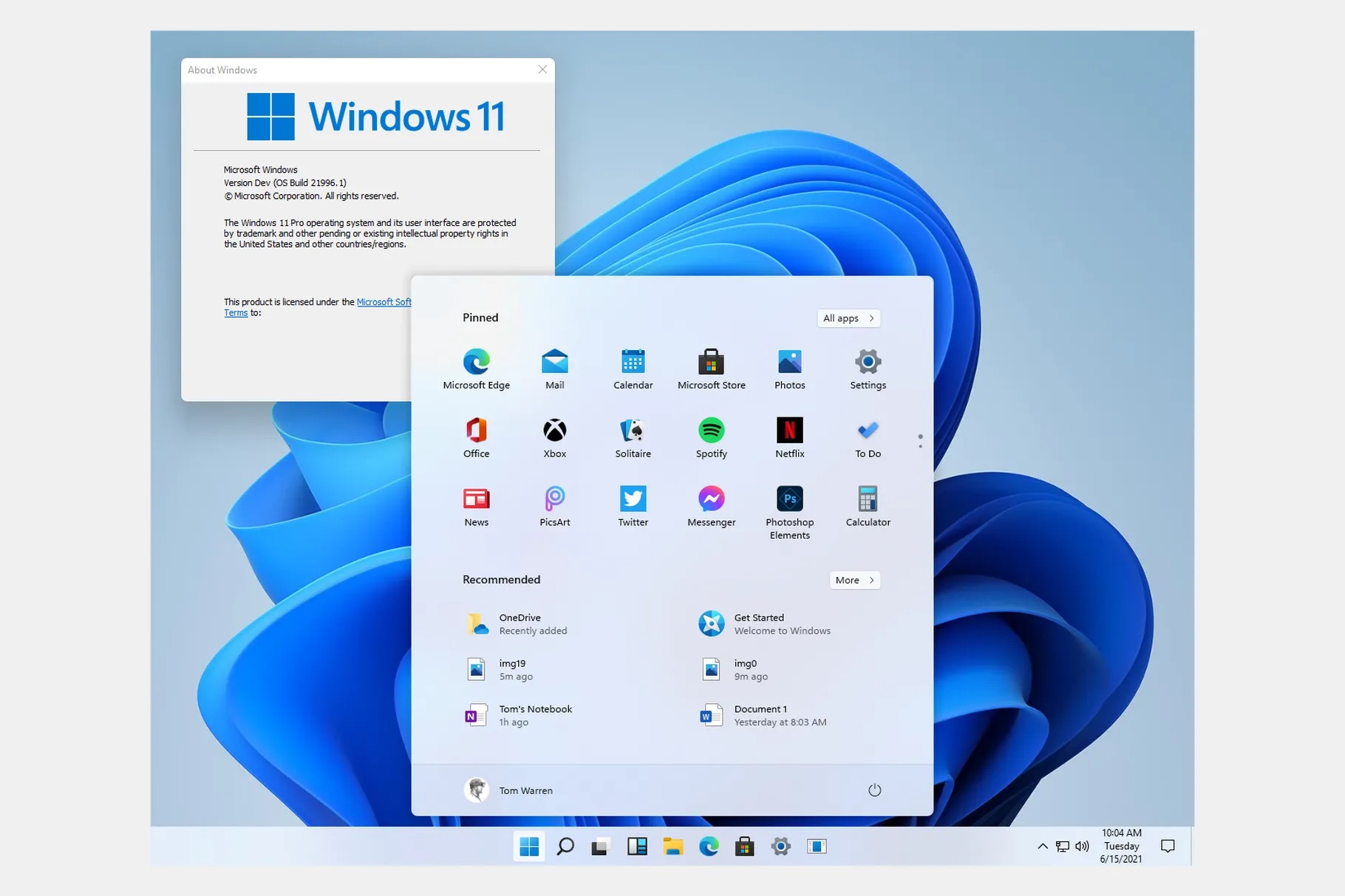Open taskbar Search
The image size is (1345, 896).
coord(565,847)
